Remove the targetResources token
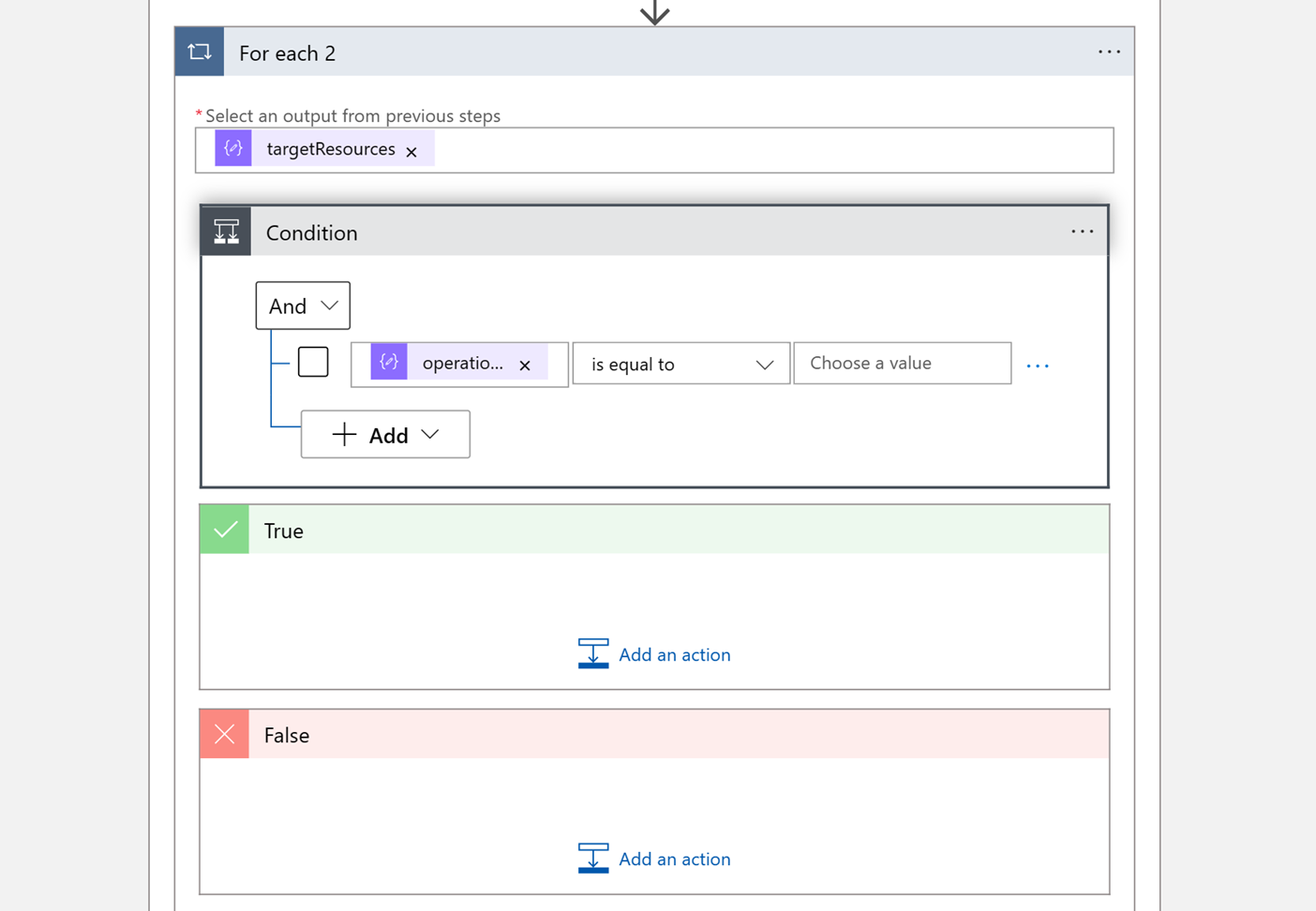The width and height of the screenshot is (1316, 911). coord(411,151)
